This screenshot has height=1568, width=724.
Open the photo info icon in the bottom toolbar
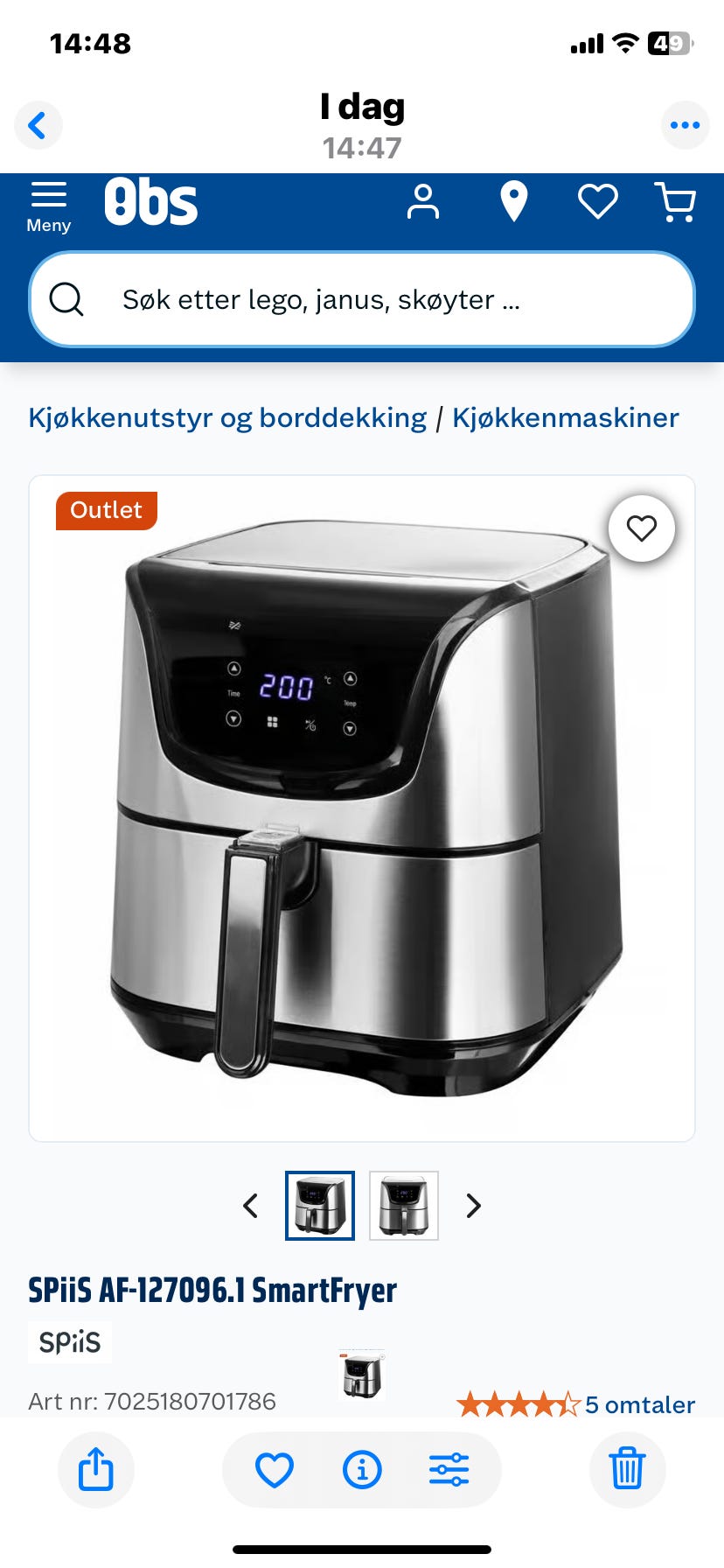362,1469
